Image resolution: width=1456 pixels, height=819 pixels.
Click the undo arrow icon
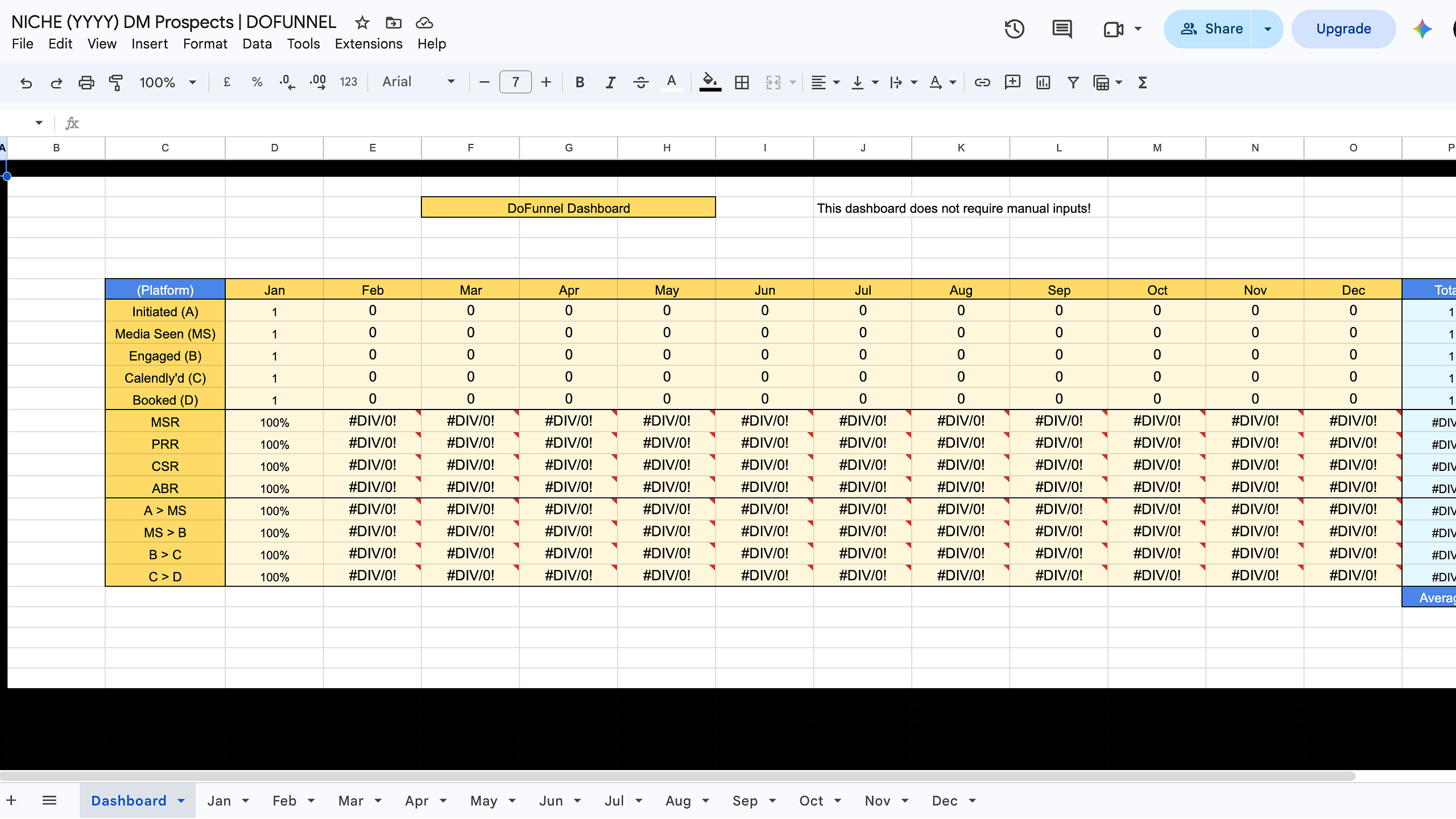click(26, 83)
